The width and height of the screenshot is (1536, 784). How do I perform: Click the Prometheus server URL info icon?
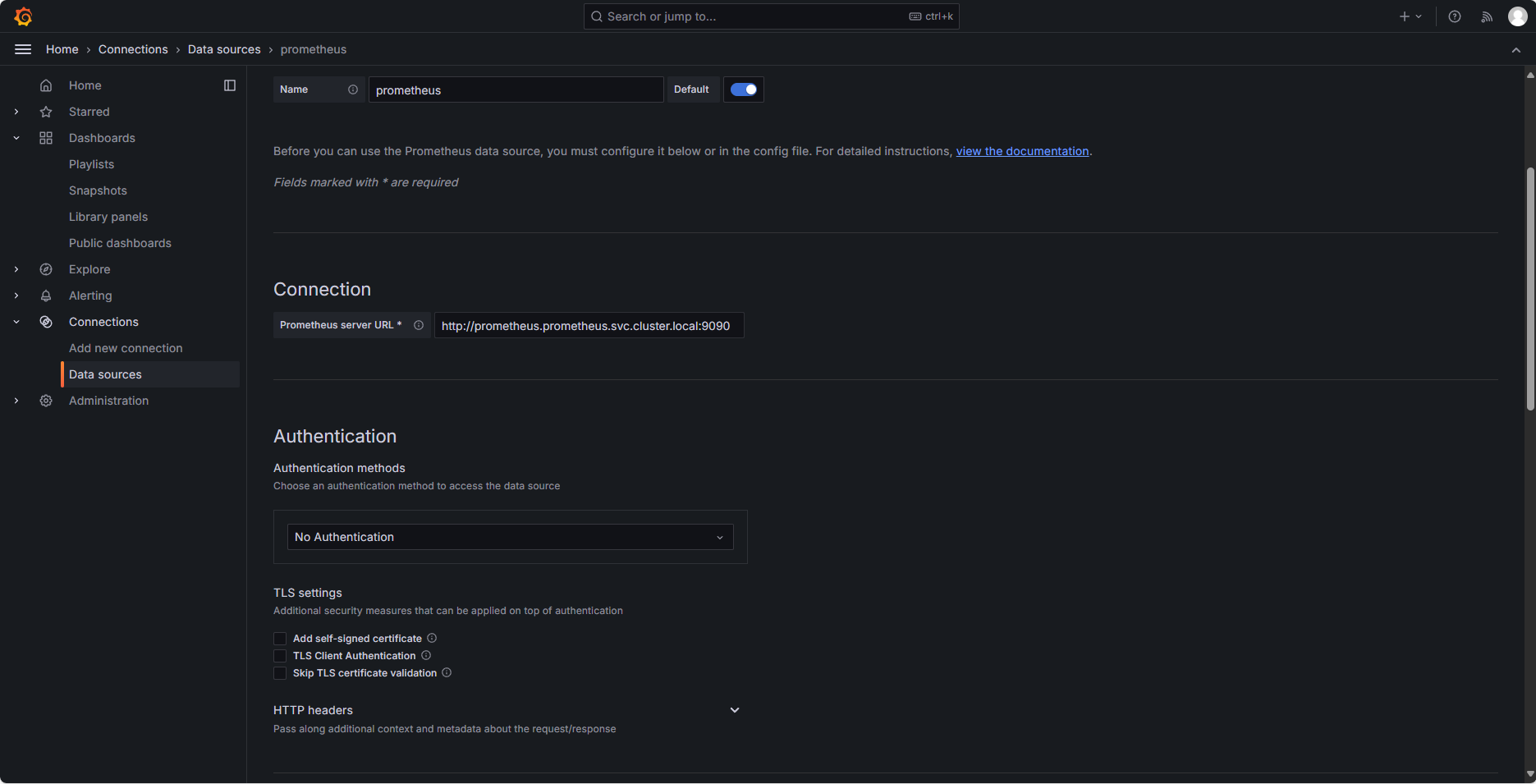point(419,325)
